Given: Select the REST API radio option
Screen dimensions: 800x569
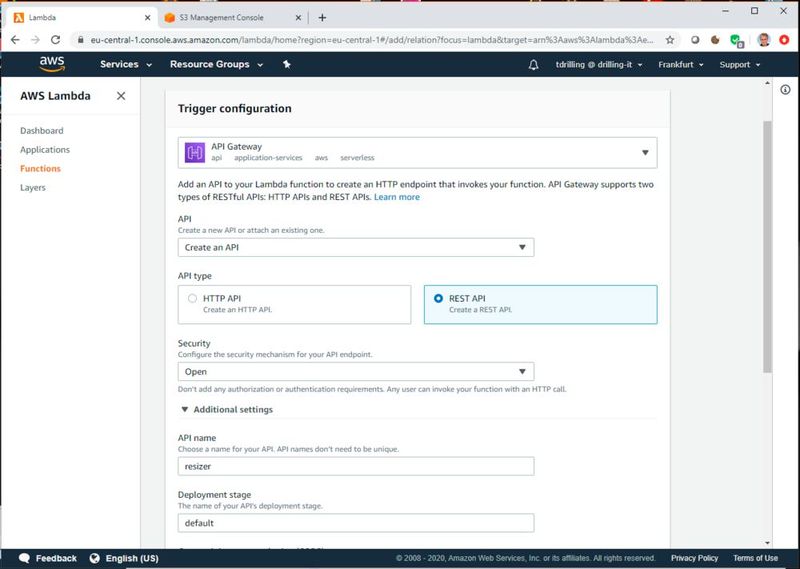Looking at the screenshot, I should pos(438,299).
